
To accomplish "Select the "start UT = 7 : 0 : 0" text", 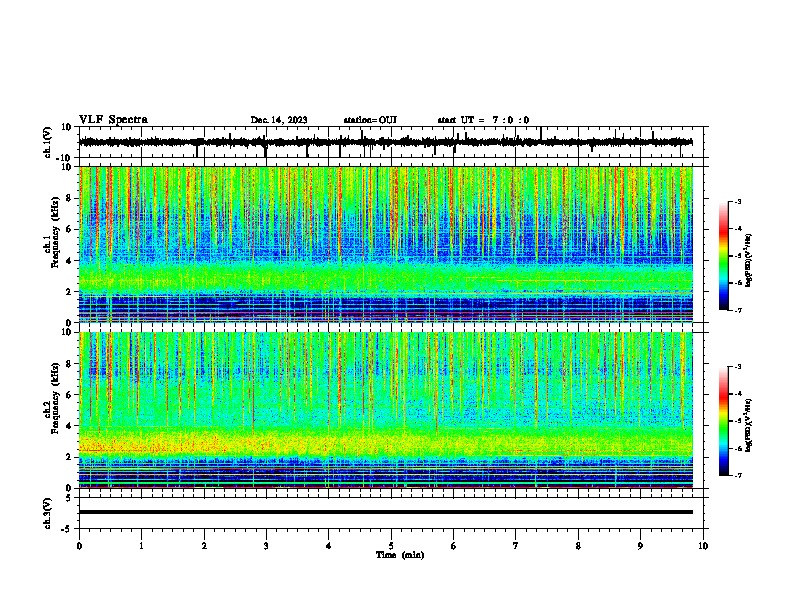I will point(483,120).
